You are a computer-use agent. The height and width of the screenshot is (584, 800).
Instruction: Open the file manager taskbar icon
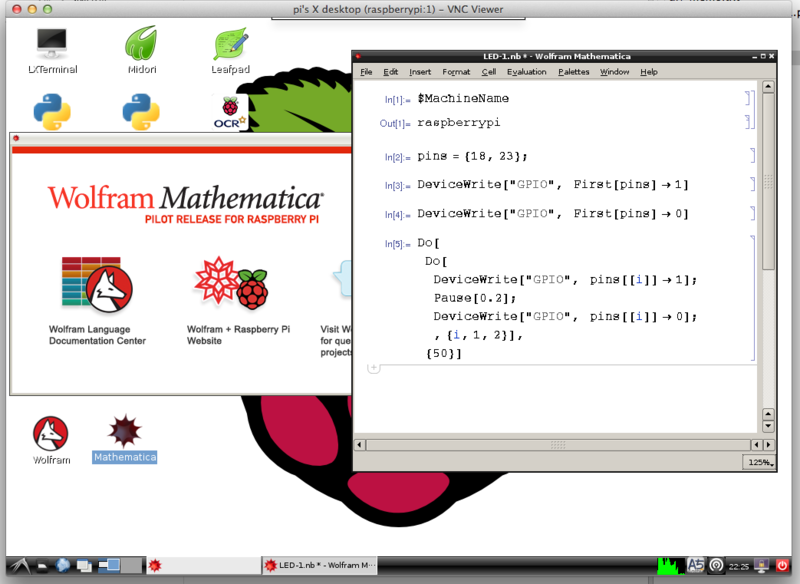point(43,566)
